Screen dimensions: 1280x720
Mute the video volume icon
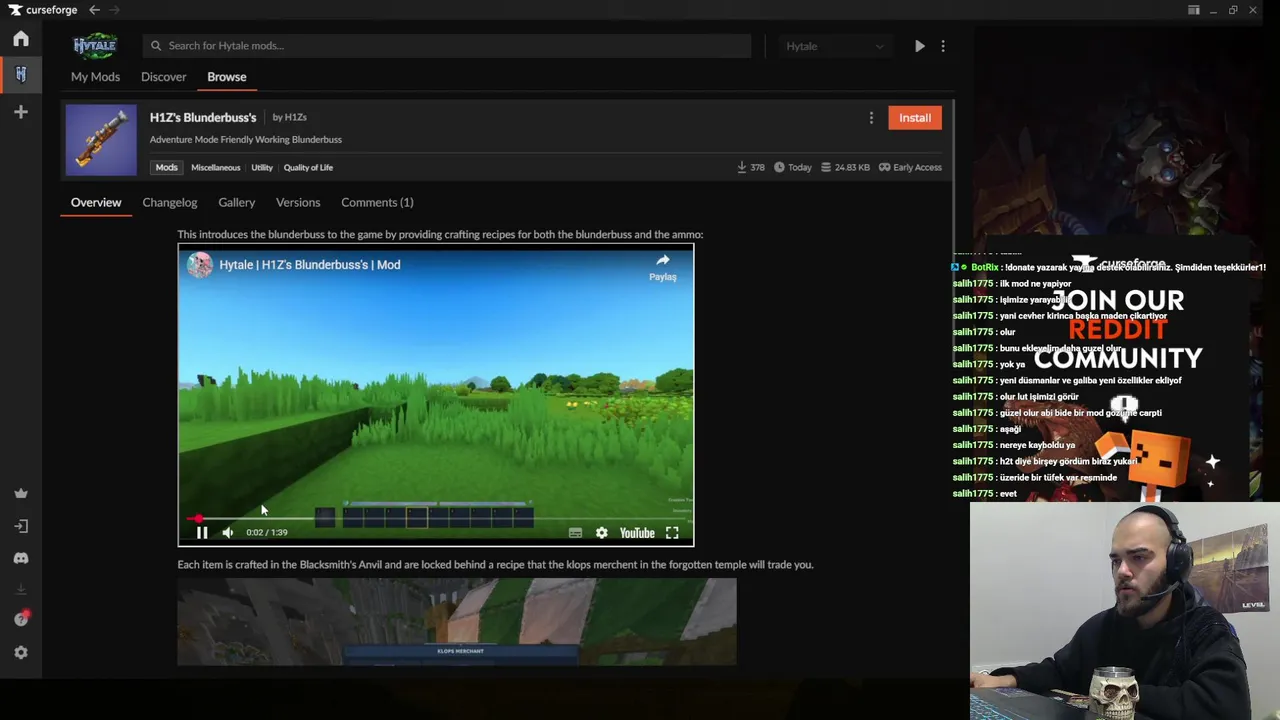click(228, 533)
